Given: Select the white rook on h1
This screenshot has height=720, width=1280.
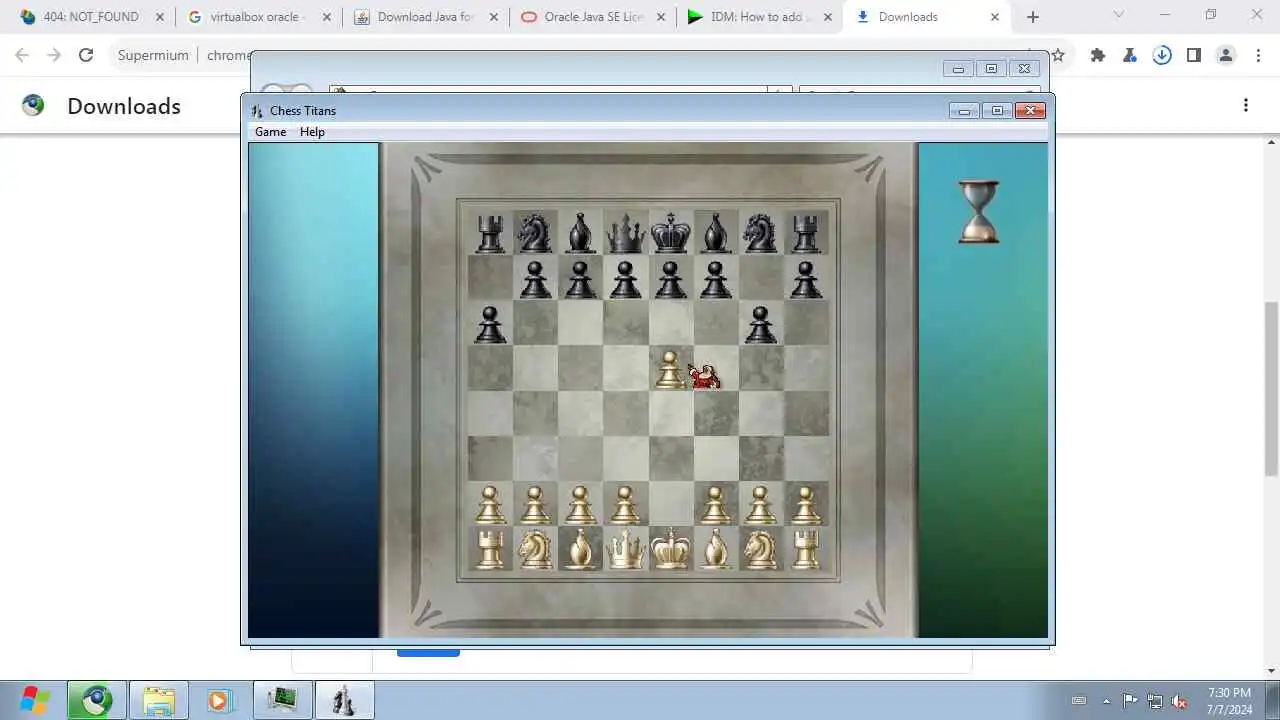Looking at the screenshot, I should click(x=806, y=549).
